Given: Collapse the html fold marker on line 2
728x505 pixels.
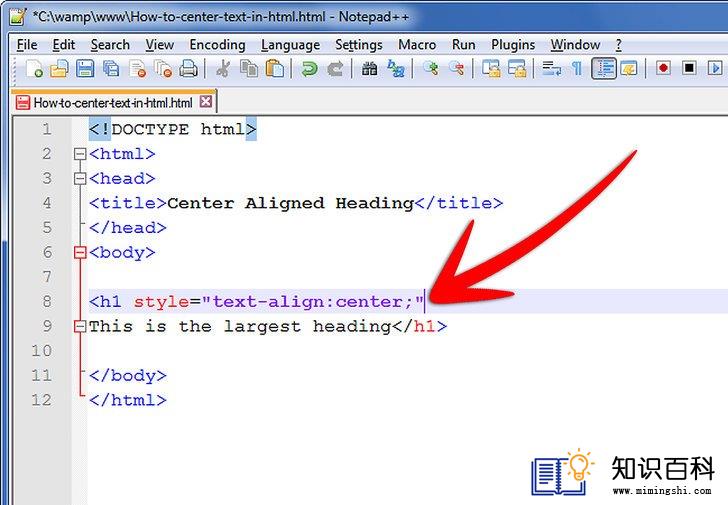Looking at the screenshot, I should tap(80, 154).
